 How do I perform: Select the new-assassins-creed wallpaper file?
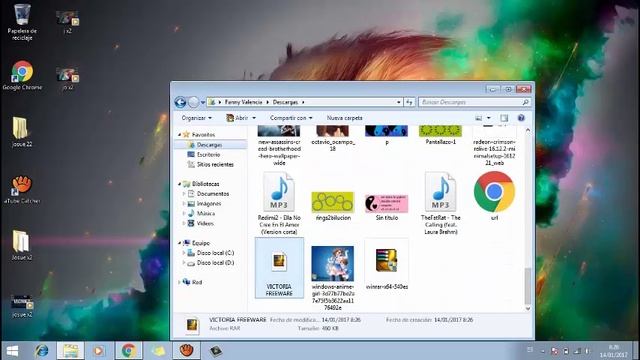point(279,146)
